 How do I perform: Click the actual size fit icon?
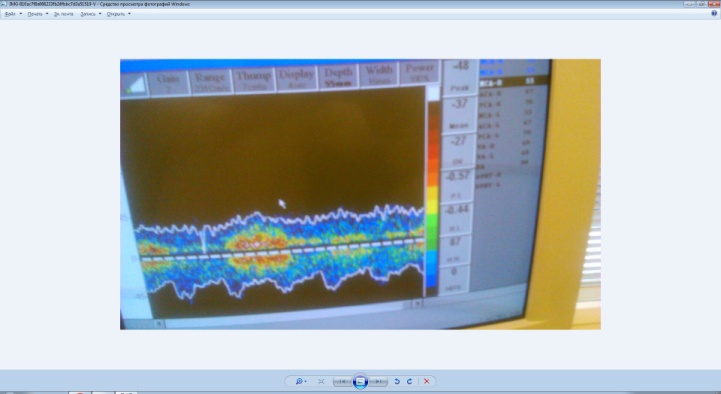click(321, 381)
